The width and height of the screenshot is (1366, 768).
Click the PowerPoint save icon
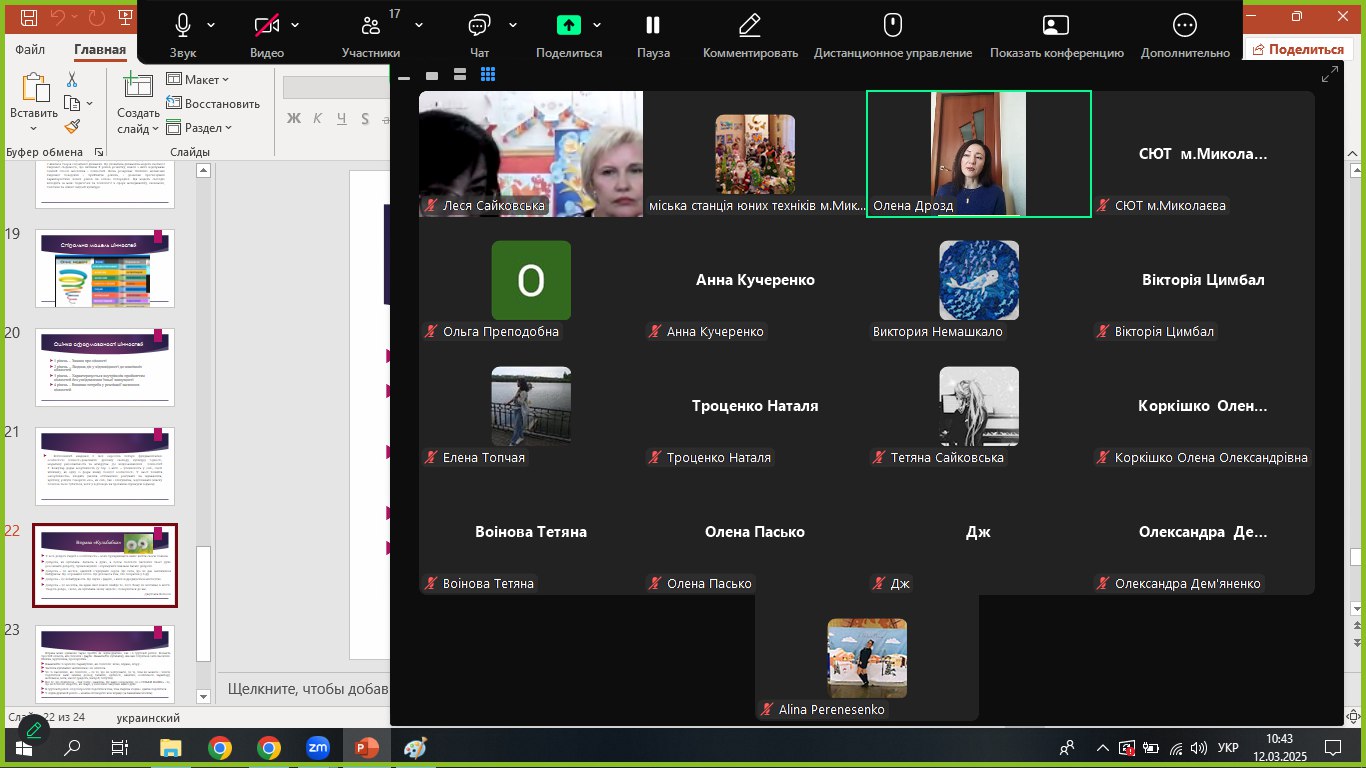(x=29, y=18)
